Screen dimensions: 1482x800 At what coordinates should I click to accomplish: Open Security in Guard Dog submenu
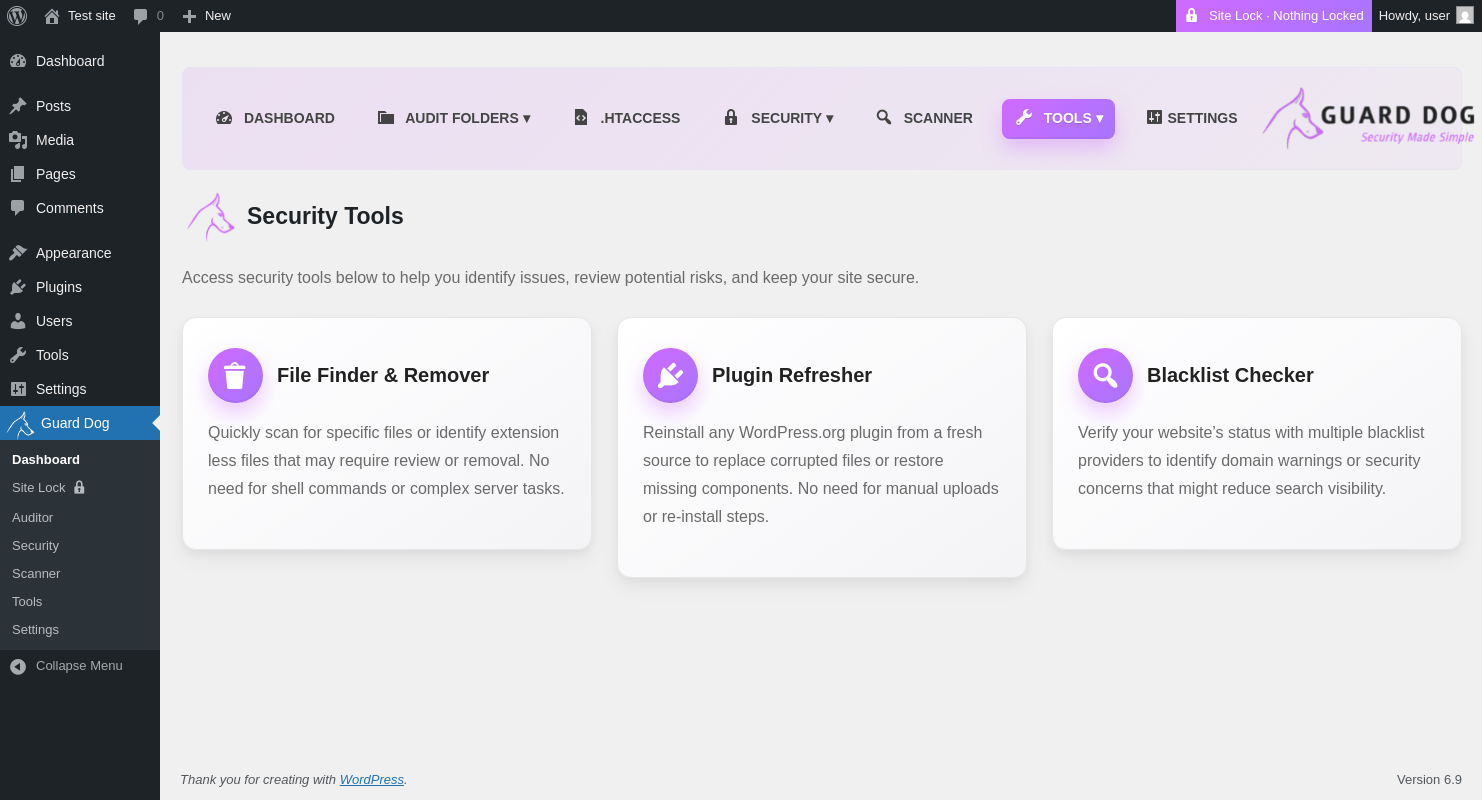pos(80,546)
